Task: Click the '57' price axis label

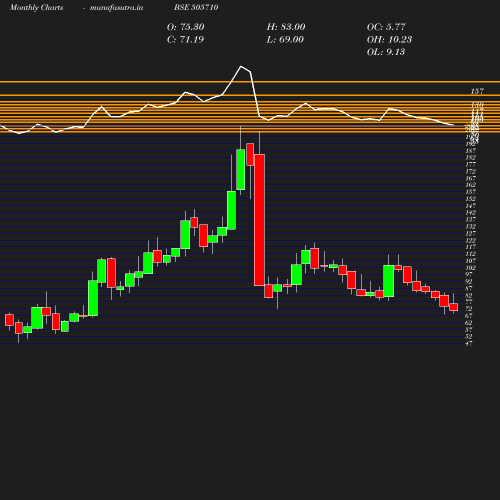Action: pyautogui.click(x=469, y=330)
